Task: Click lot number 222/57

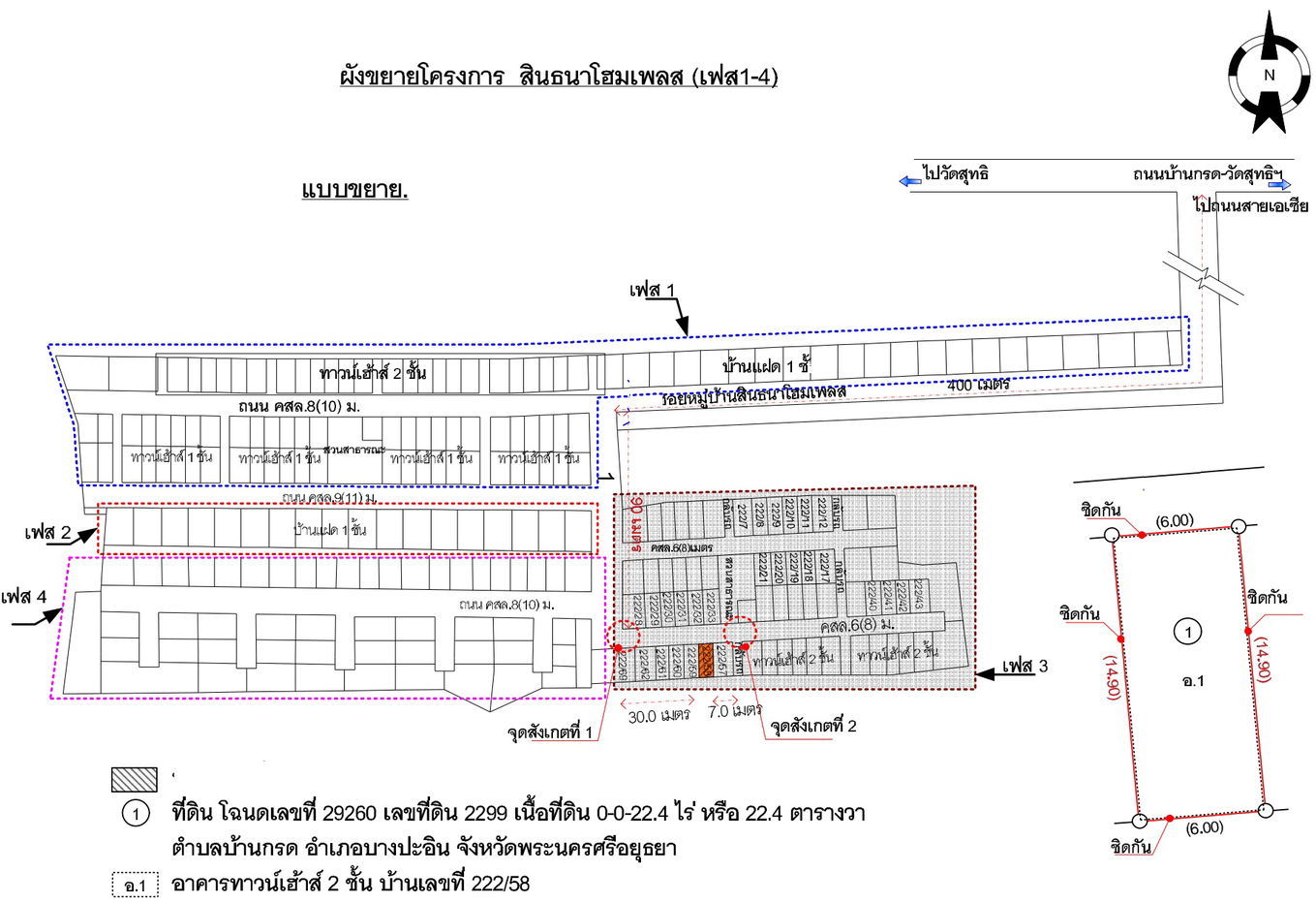Action: tap(721, 661)
